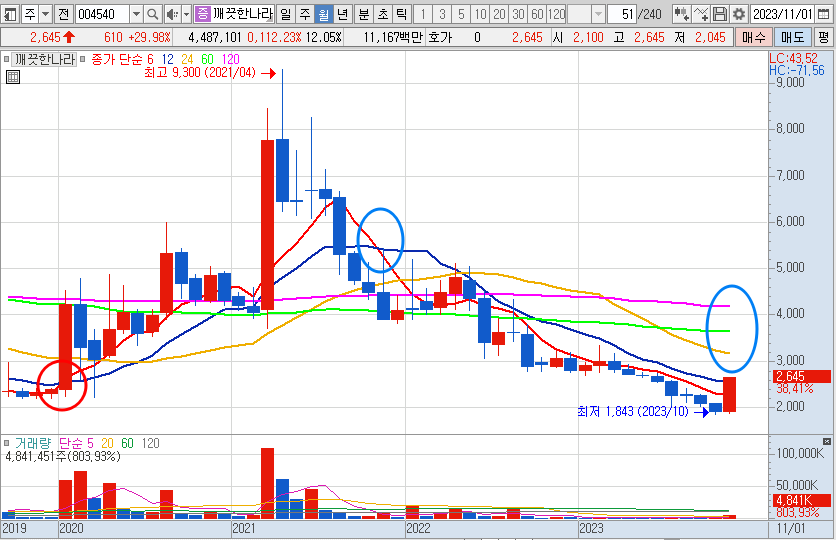Click small square marker before 거래량 legend

click(x=6, y=443)
